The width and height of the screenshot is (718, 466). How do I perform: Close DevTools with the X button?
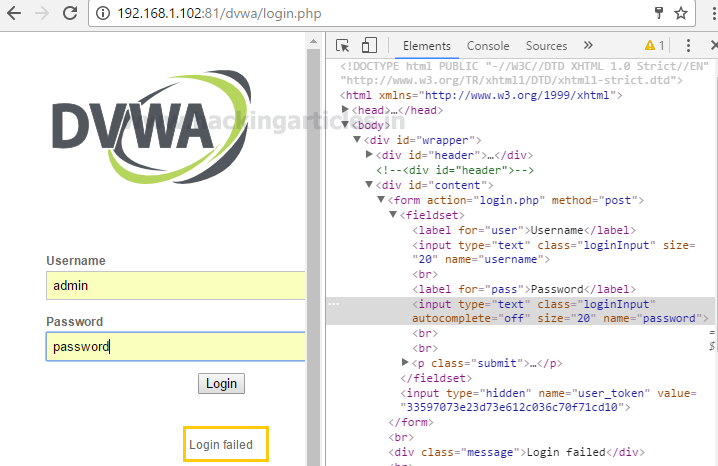click(714, 45)
